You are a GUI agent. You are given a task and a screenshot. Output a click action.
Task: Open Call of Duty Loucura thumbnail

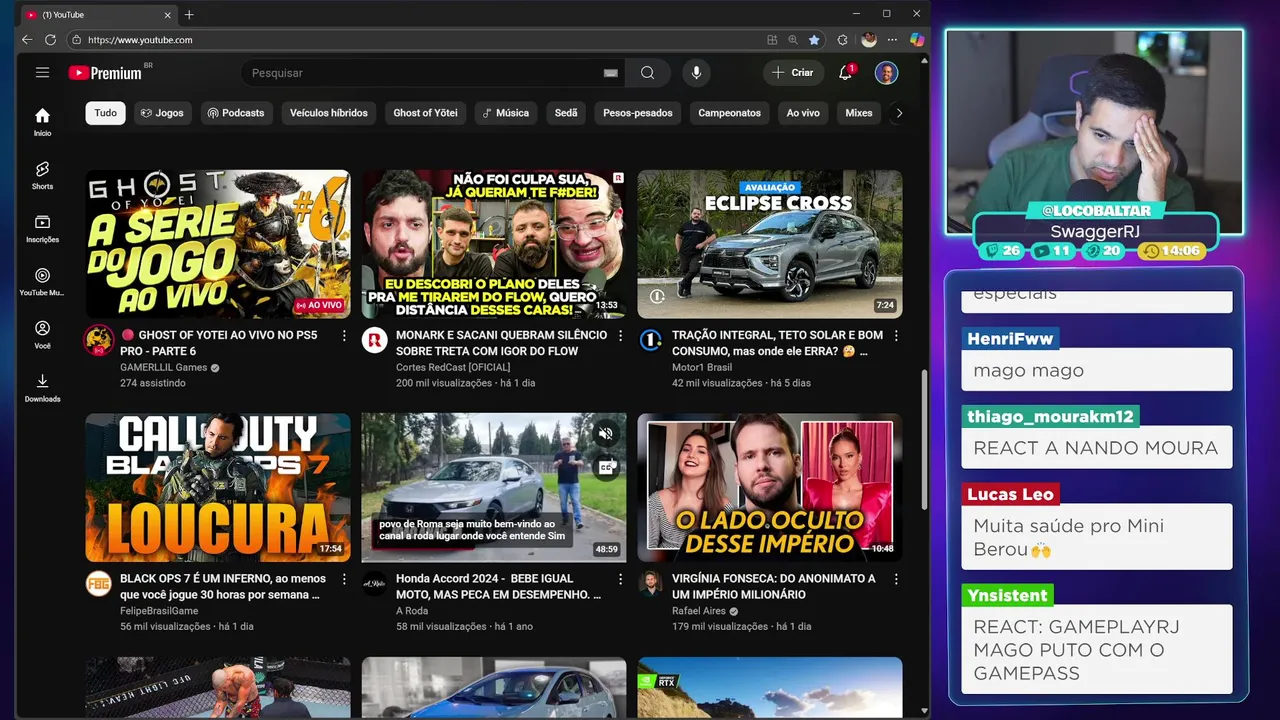(218, 487)
